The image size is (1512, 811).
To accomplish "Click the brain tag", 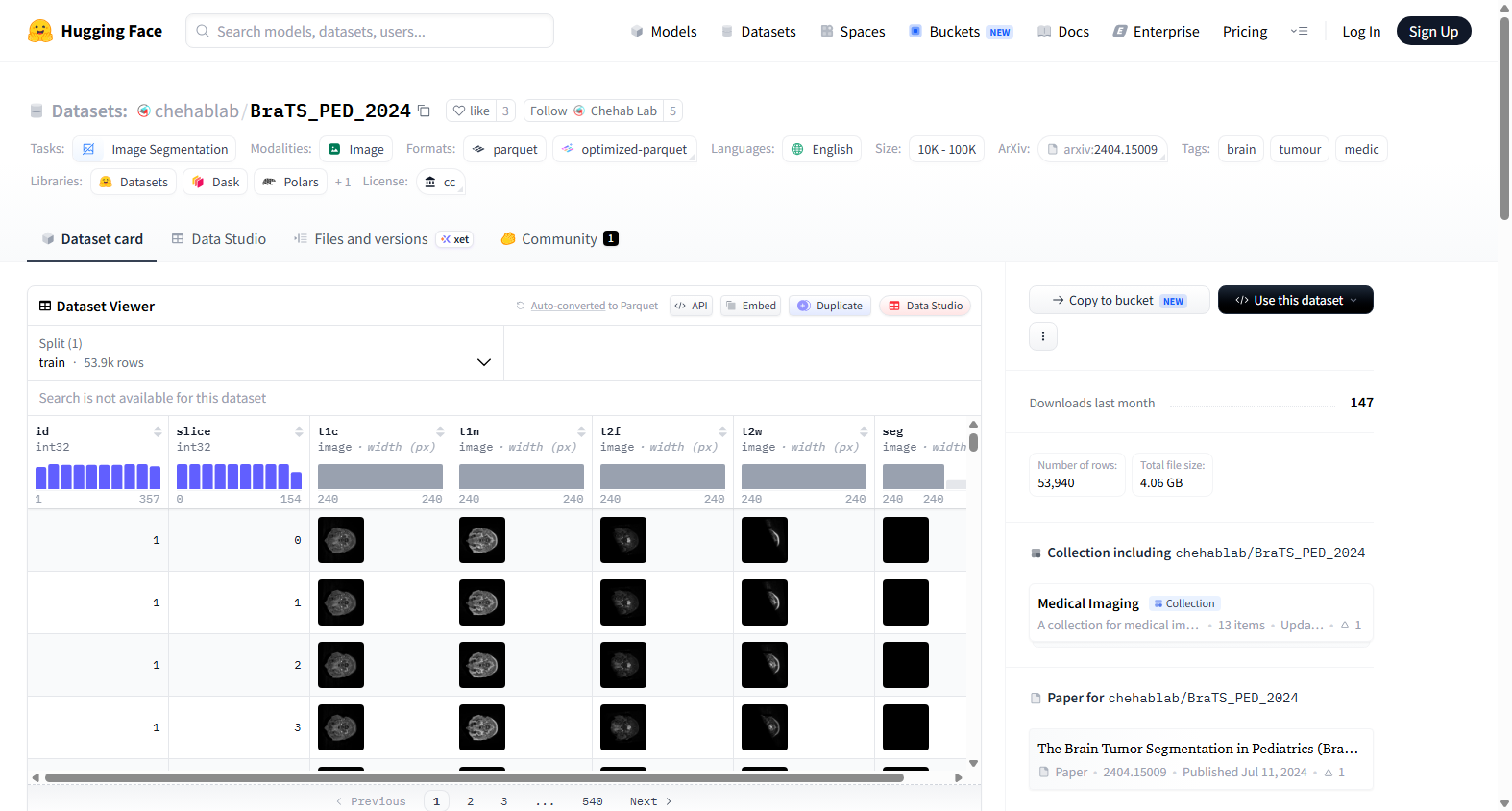I will [x=1241, y=149].
